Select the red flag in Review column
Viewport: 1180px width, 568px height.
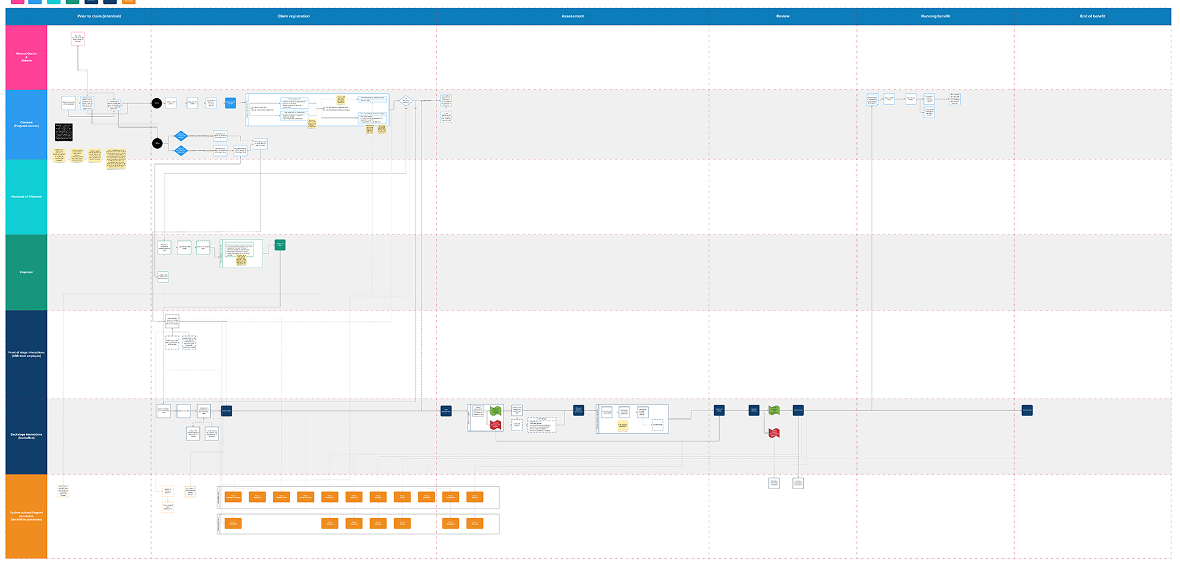[773, 432]
